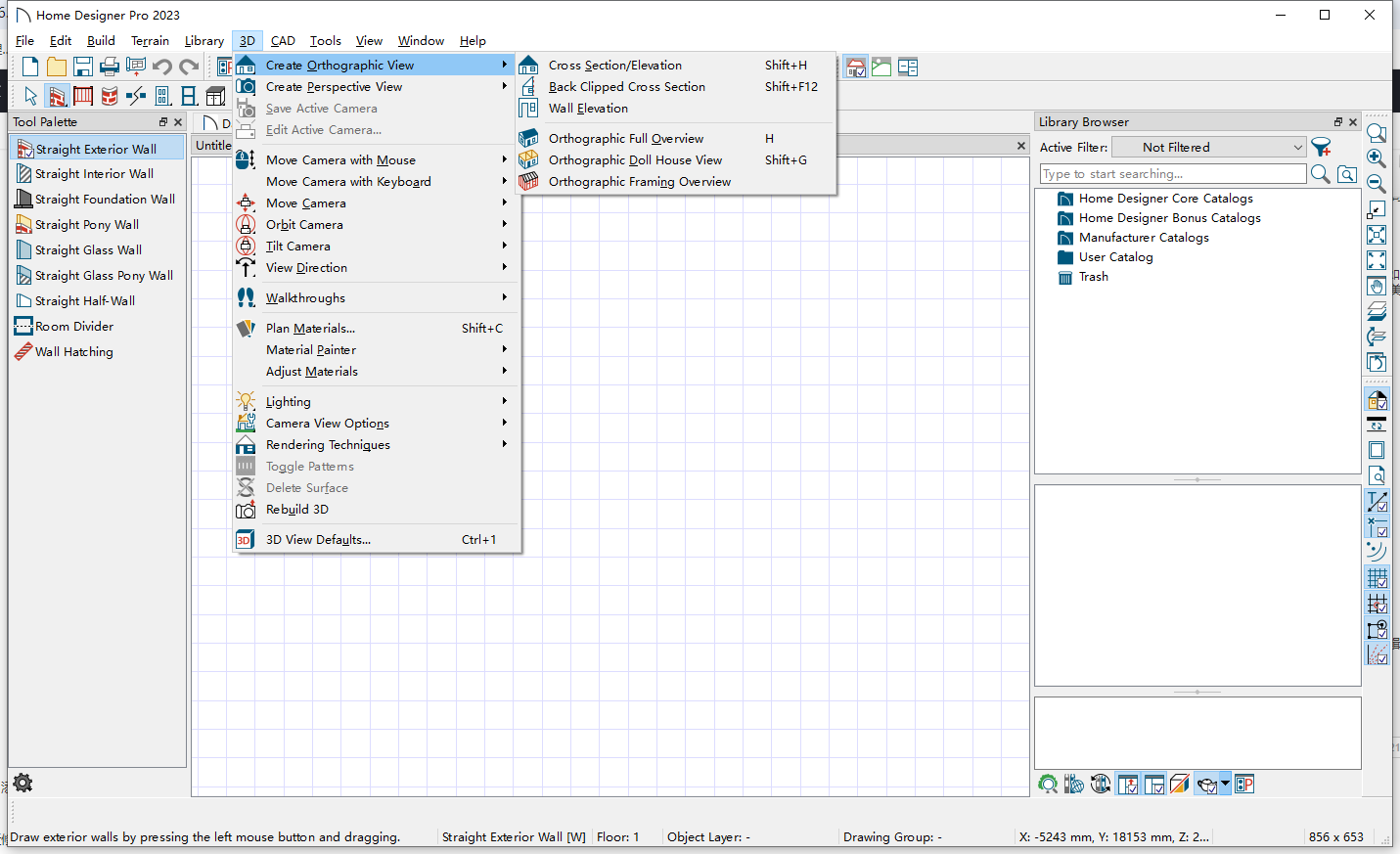Click the Save Plan floppy disk icon
This screenshot has height=854, width=1400.
point(83,67)
